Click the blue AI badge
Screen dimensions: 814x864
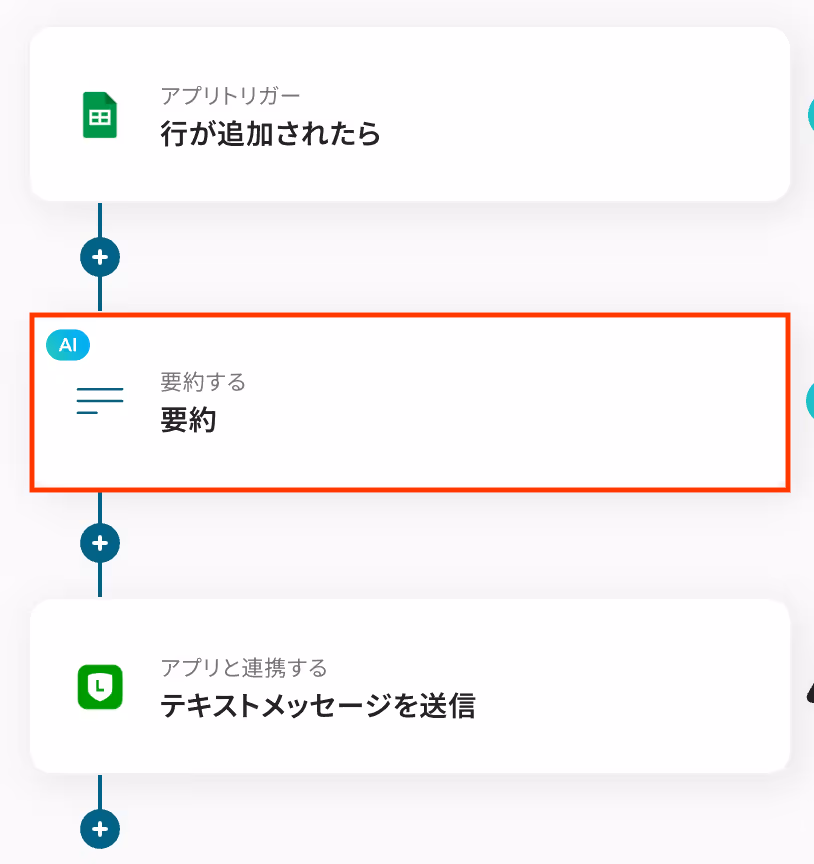68,345
